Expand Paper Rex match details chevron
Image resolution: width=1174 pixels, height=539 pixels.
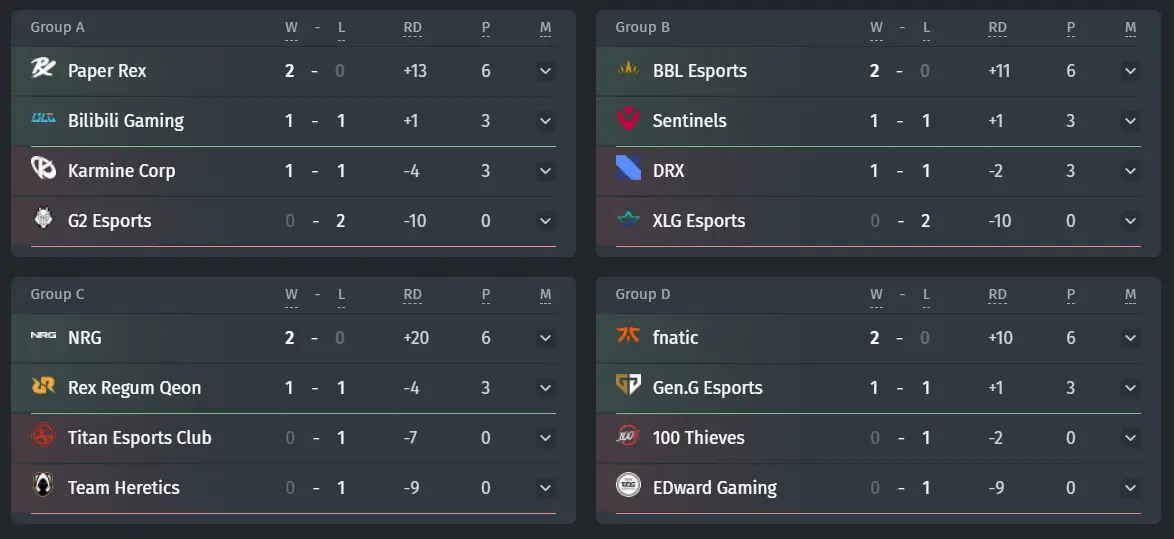tap(545, 71)
